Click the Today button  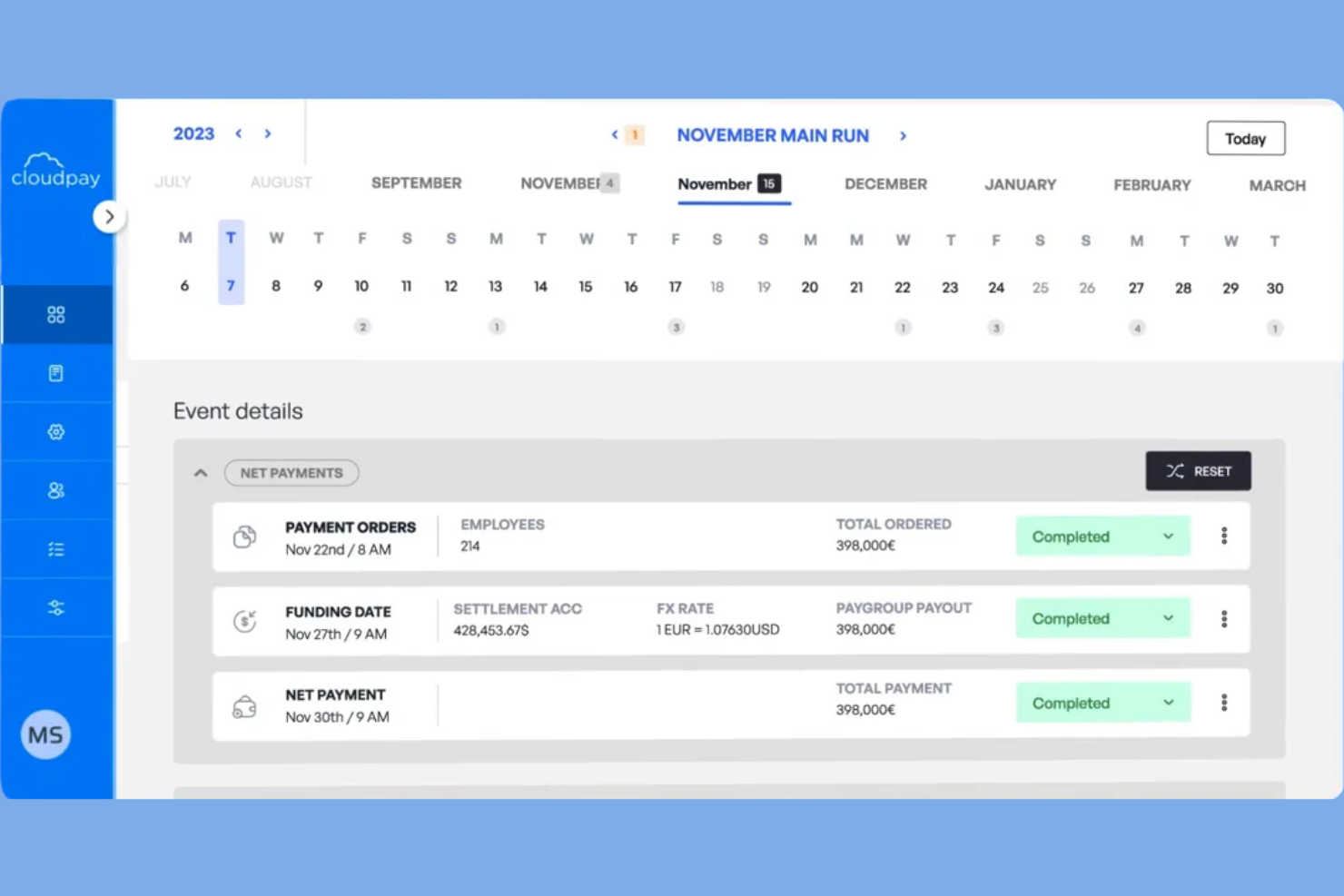click(x=1245, y=139)
